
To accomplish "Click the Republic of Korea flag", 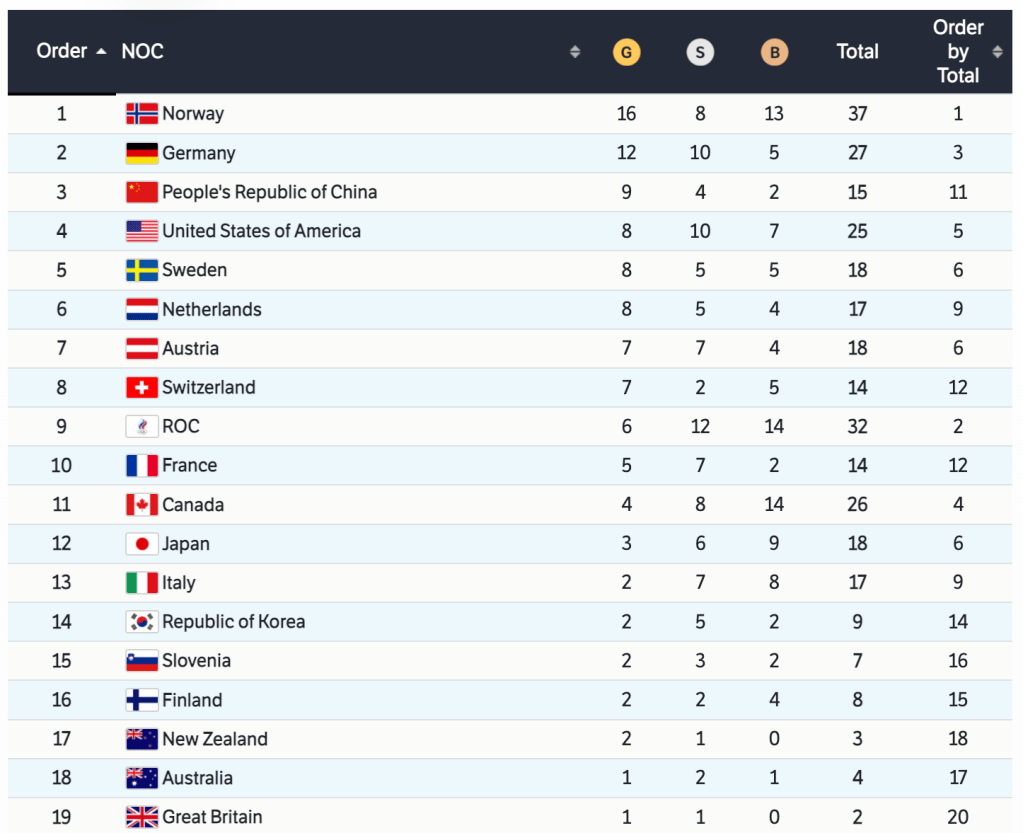I will pyautogui.click(x=142, y=622).
